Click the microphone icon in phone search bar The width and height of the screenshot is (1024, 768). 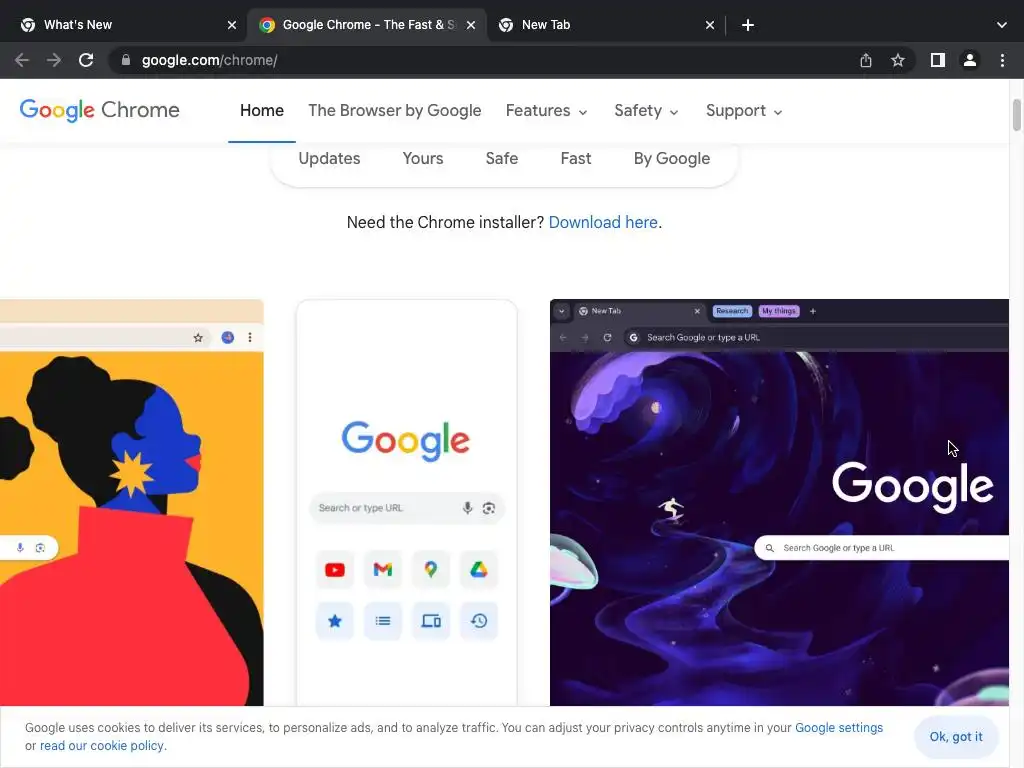point(468,508)
